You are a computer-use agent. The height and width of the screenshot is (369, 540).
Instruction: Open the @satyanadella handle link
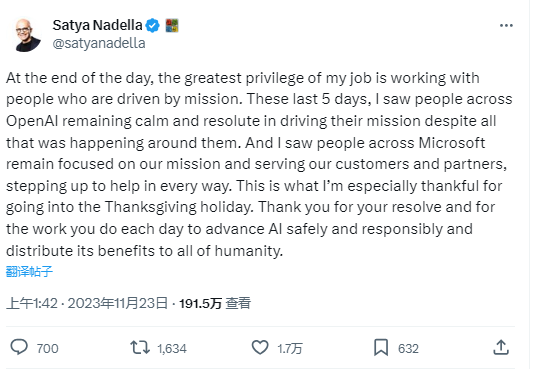(99, 43)
